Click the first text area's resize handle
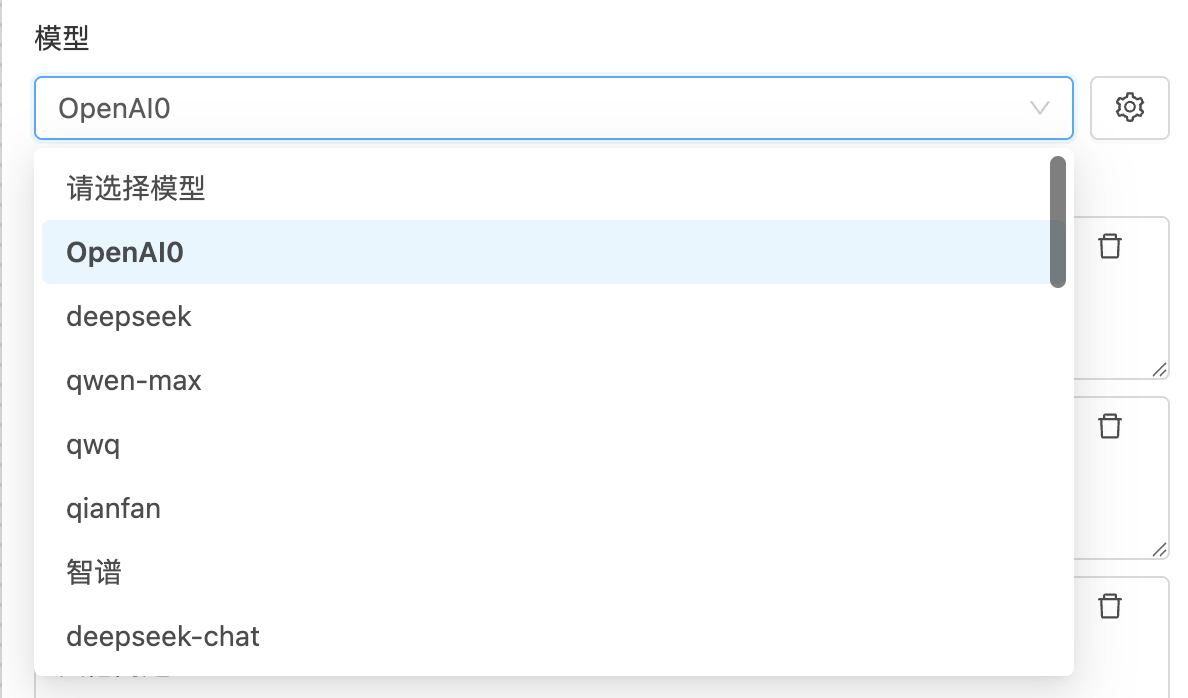 (x=1159, y=370)
